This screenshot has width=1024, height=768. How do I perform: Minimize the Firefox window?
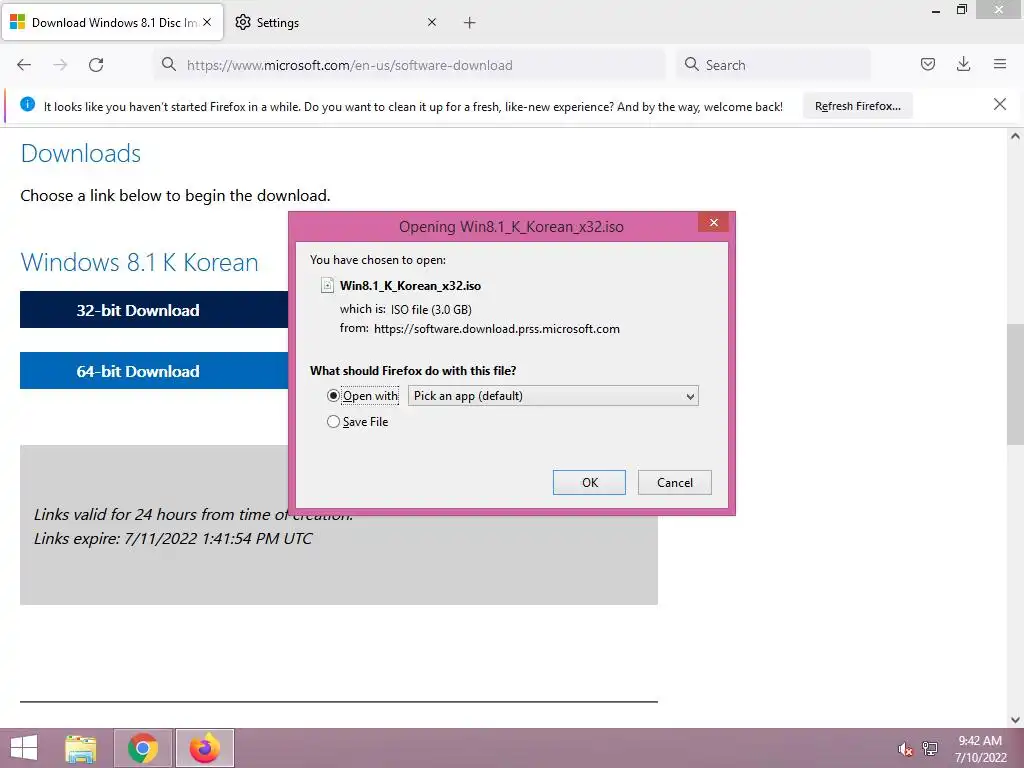[x=936, y=10]
